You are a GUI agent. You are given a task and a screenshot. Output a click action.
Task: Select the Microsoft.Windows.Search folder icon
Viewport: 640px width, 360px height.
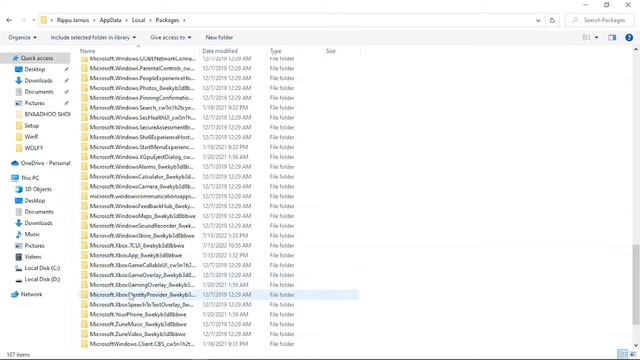(84, 108)
